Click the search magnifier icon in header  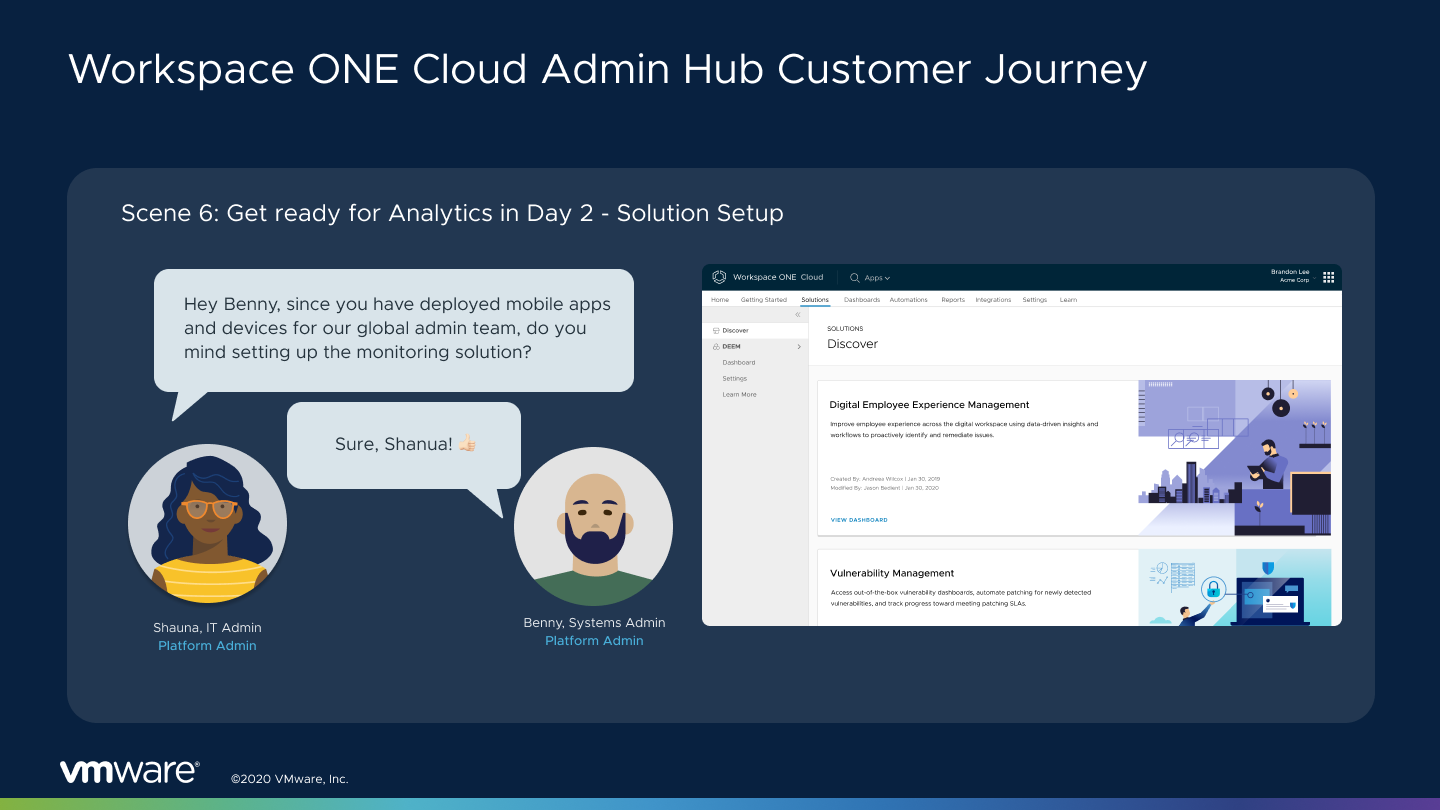855,278
